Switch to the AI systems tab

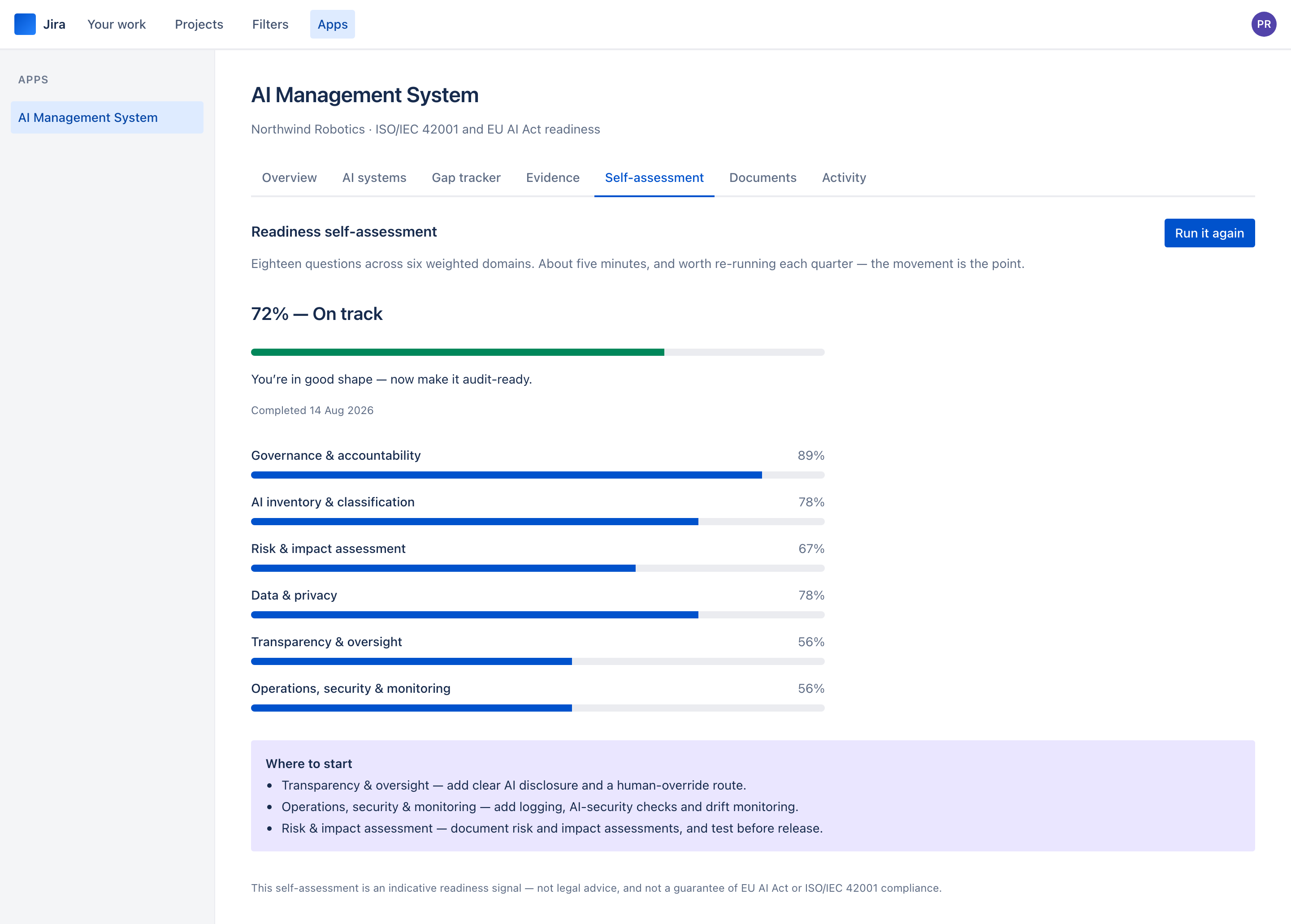[x=374, y=177]
